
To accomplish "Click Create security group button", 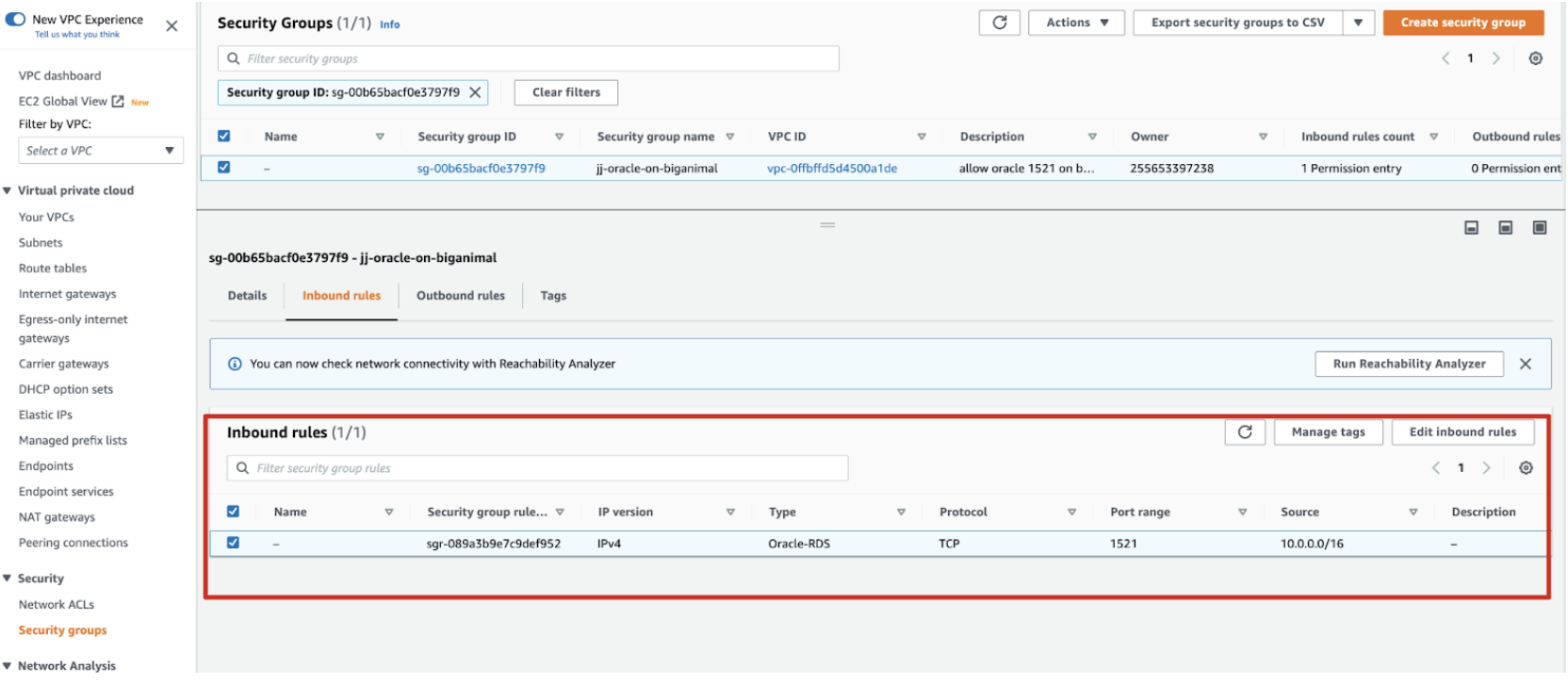I will pyautogui.click(x=1463, y=23).
